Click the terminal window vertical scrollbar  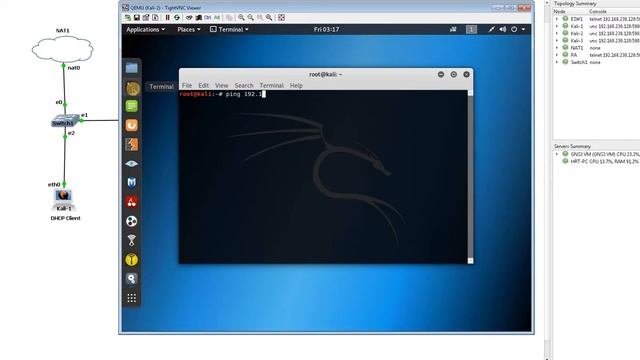(x=470, y=177)
